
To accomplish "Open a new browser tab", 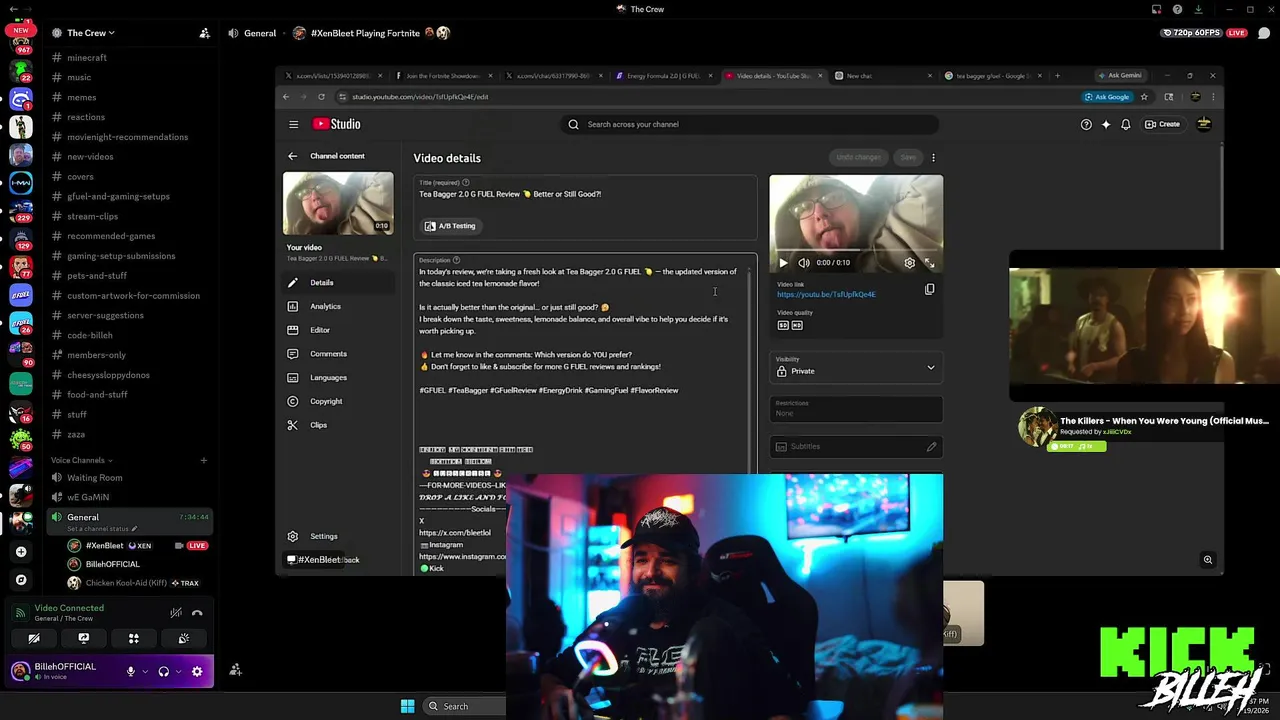I will click(1057, 75).
